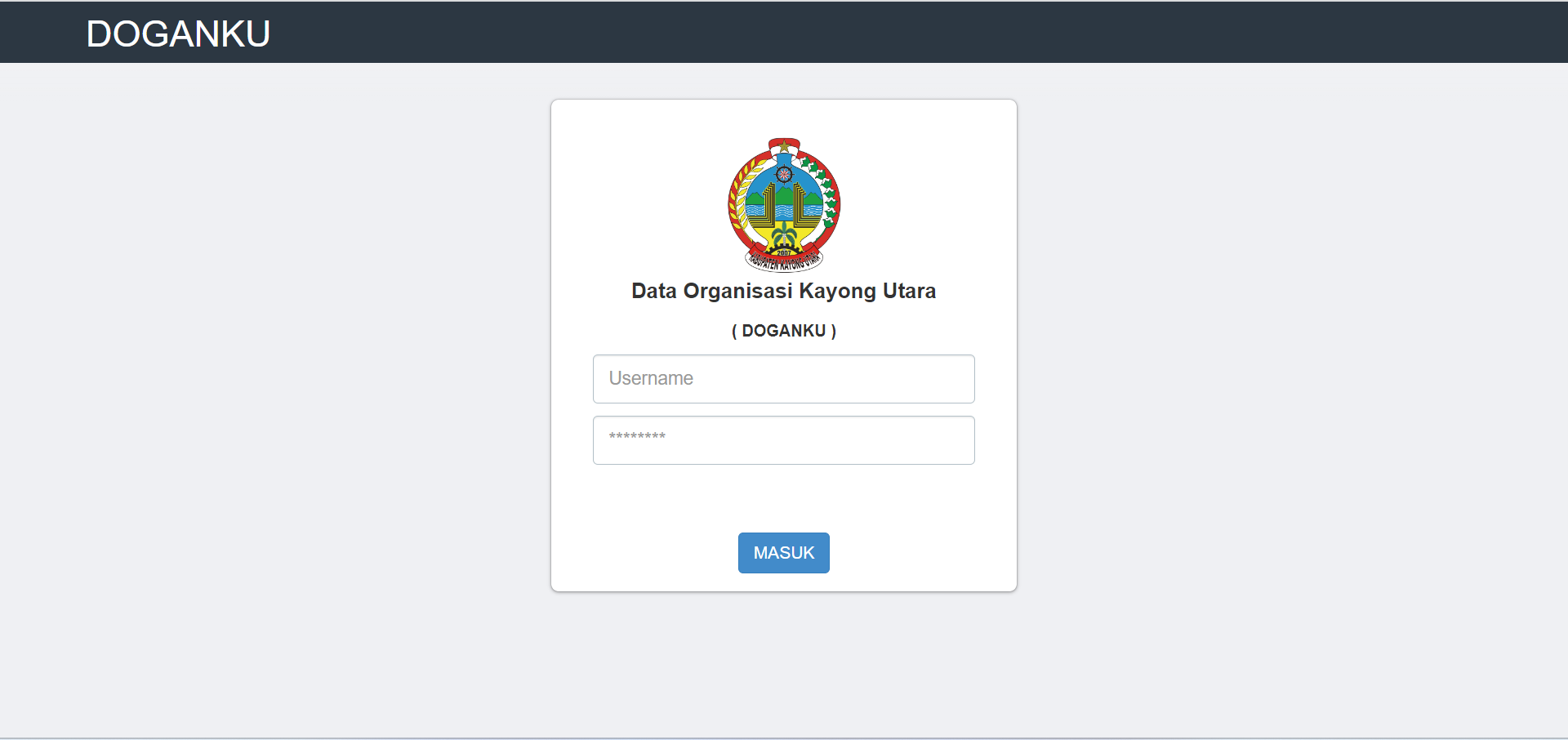Click the yellow paddy stalk in the emblem
The width and height of the screenshot is (1568, 740).
[x=741, y=196]
